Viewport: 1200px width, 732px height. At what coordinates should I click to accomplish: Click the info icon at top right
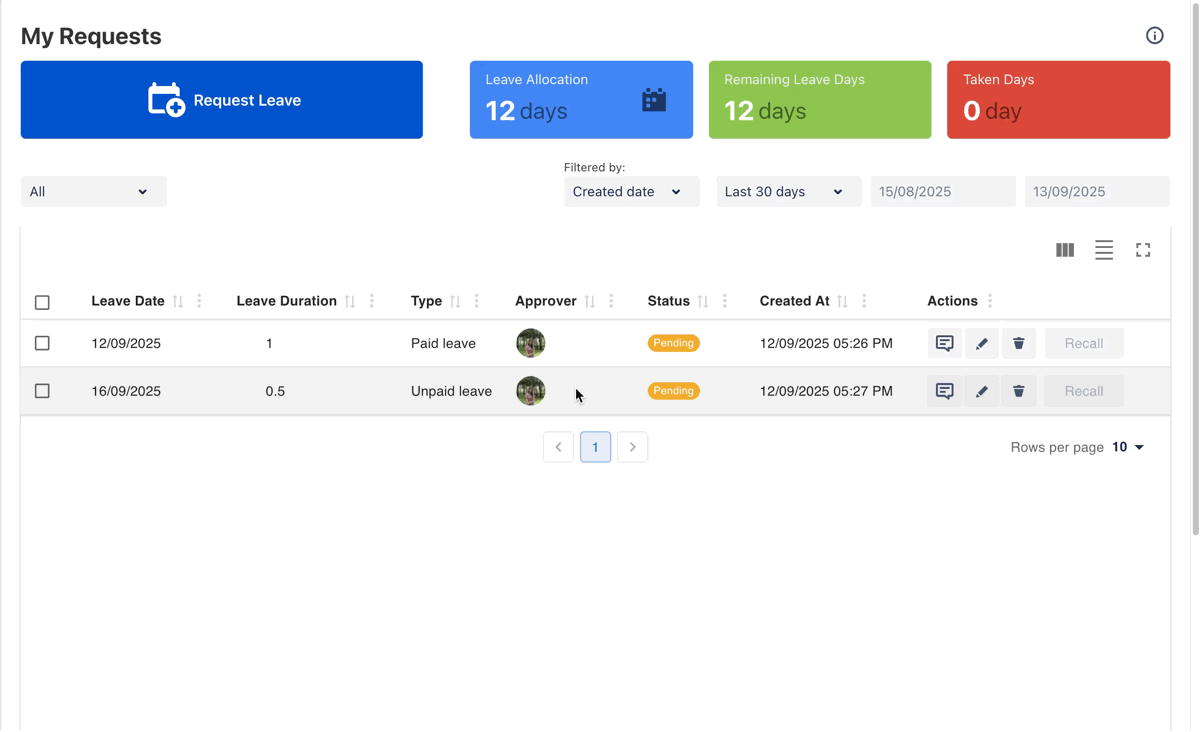tap(1154, 36)
